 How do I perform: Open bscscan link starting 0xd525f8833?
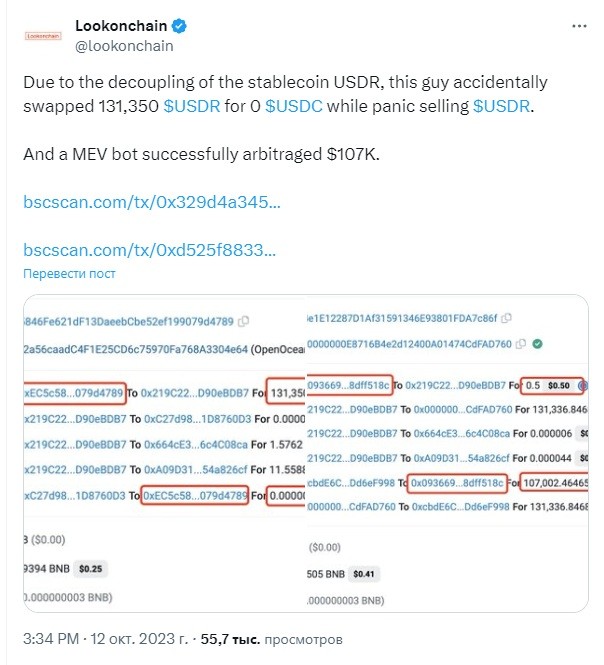(x=149, y=250)
